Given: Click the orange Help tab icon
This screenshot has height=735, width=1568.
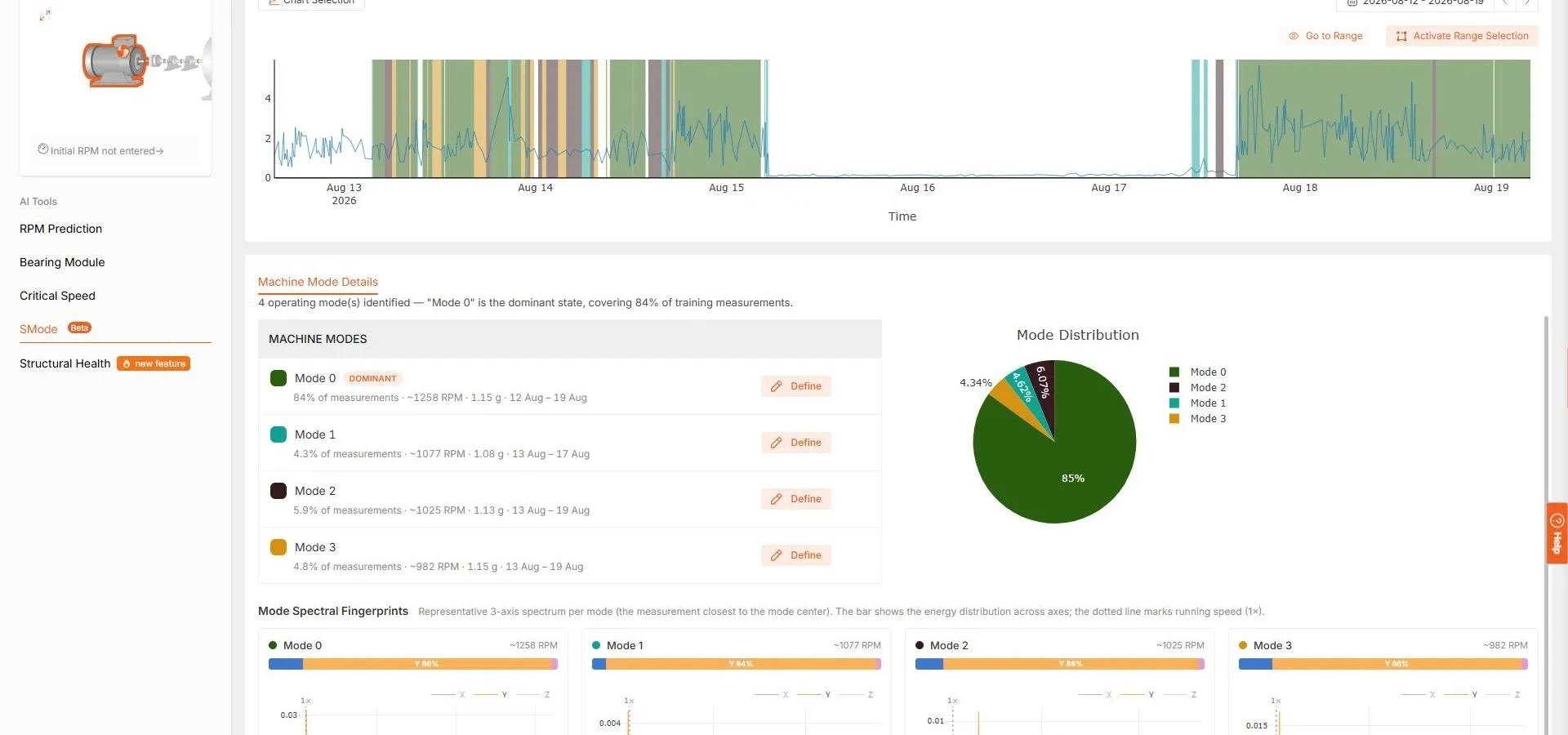Looking at the screenshot, I should [1557, 521].
